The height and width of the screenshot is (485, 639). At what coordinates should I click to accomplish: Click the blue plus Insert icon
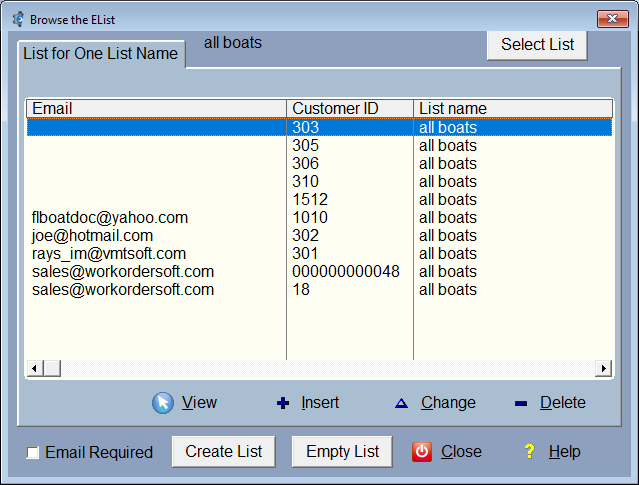tap(283, 403)
